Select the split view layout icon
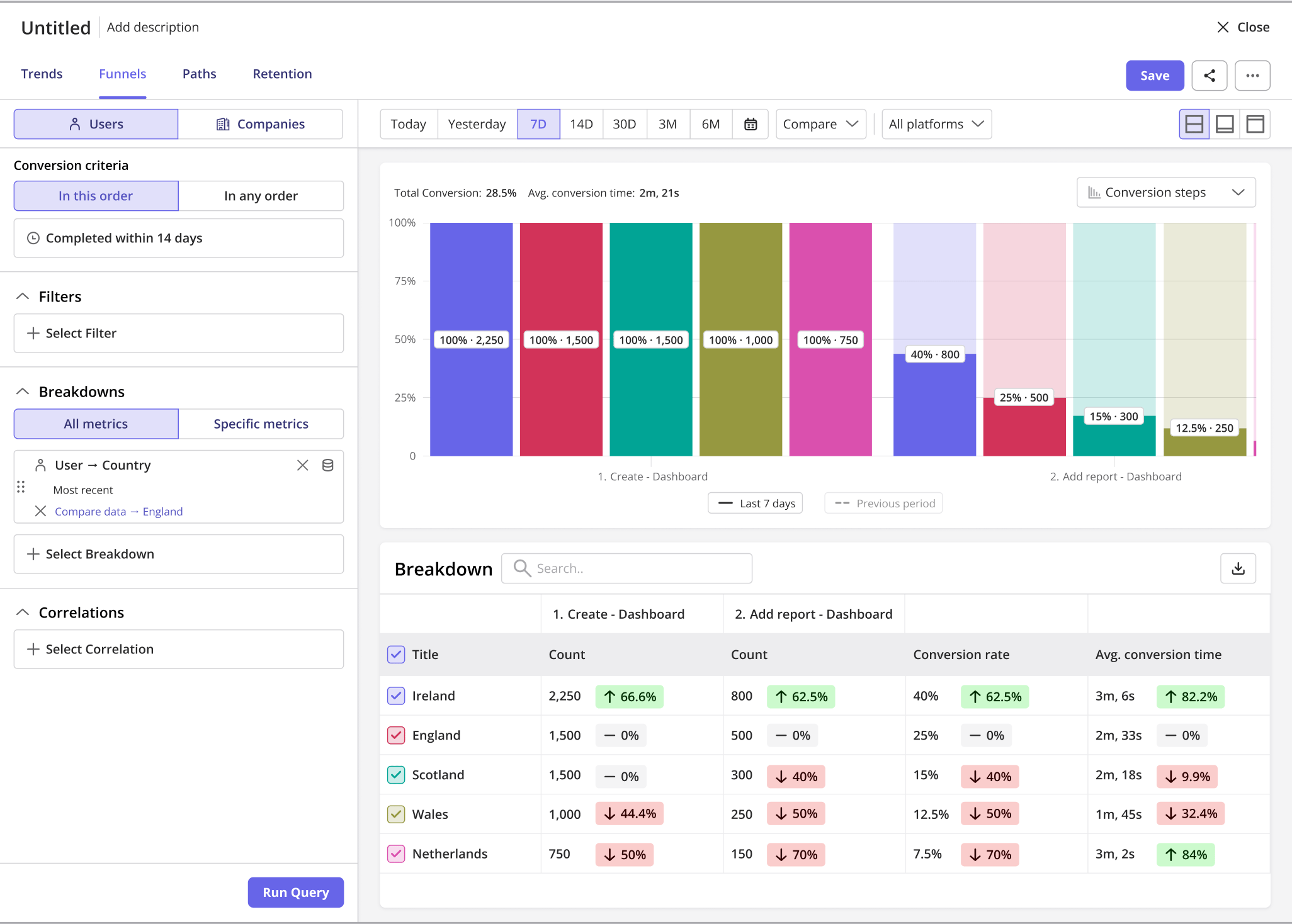 1194,124
